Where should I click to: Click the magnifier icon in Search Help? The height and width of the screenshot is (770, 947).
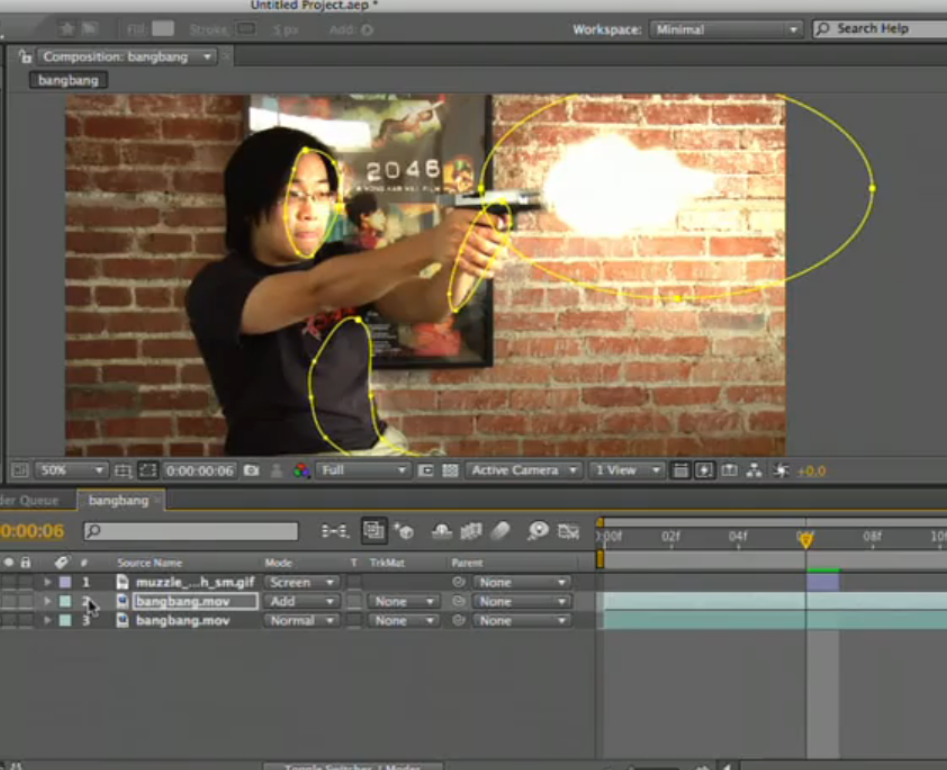[x=823, y=29]
